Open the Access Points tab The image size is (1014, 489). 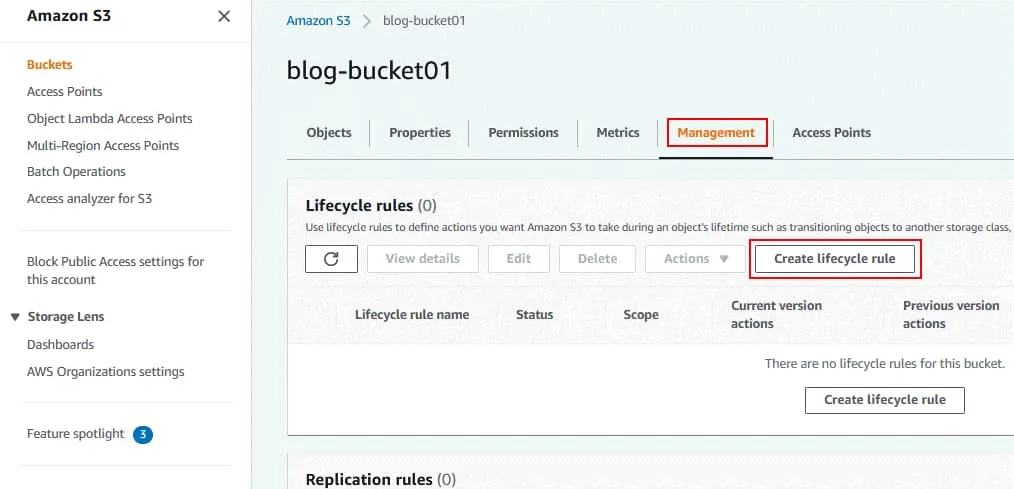(x=831, y=132)
